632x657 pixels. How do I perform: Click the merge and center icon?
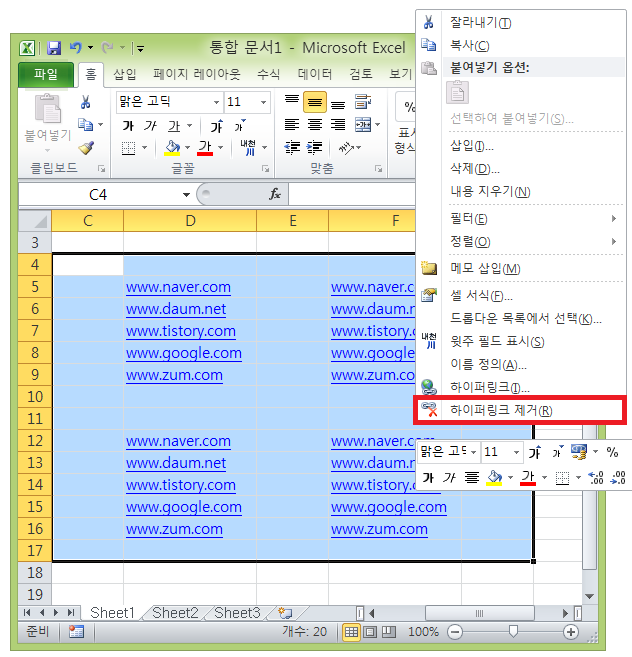[363, 124]
